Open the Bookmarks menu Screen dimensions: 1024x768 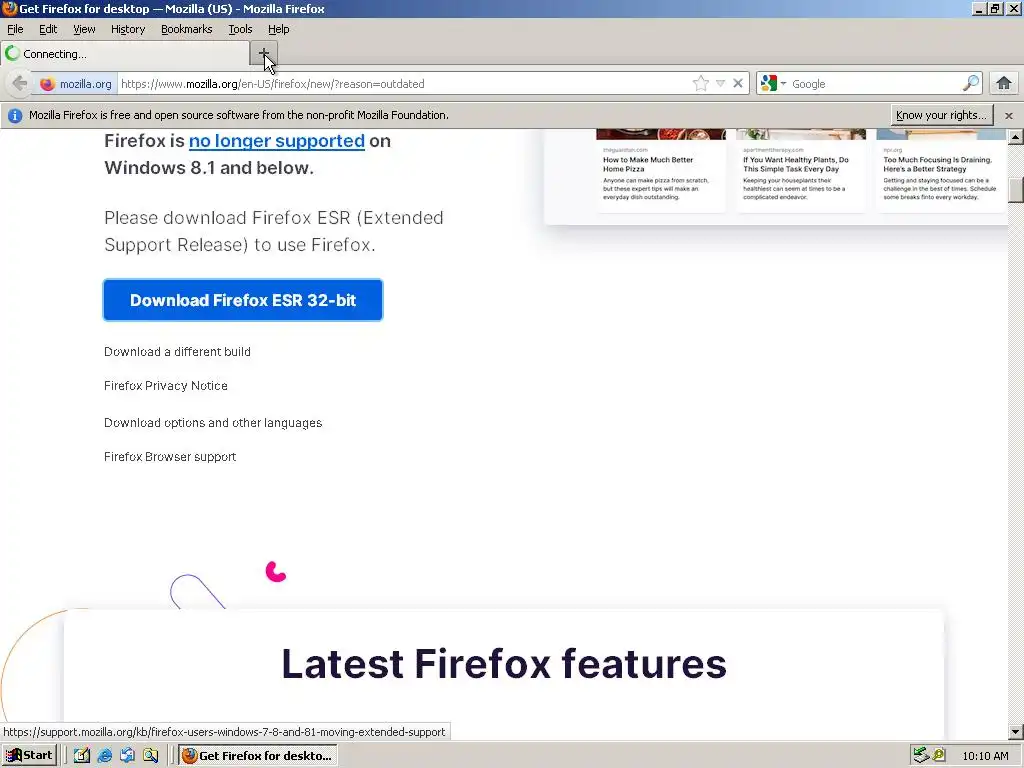point(187,29)
